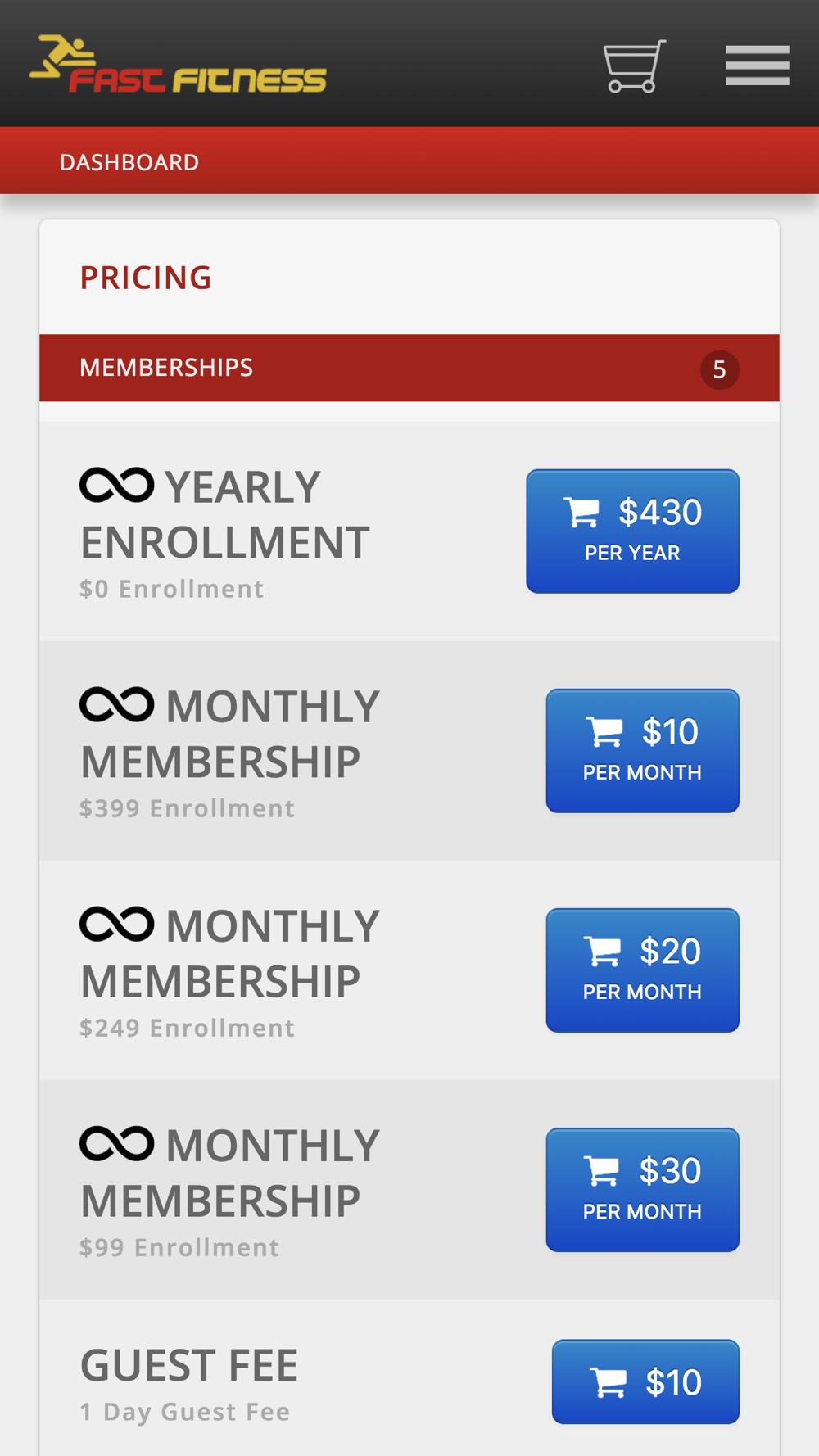Click the Pricing heading
Viewport: 819px width, 1456px height.
coord(146,278)
